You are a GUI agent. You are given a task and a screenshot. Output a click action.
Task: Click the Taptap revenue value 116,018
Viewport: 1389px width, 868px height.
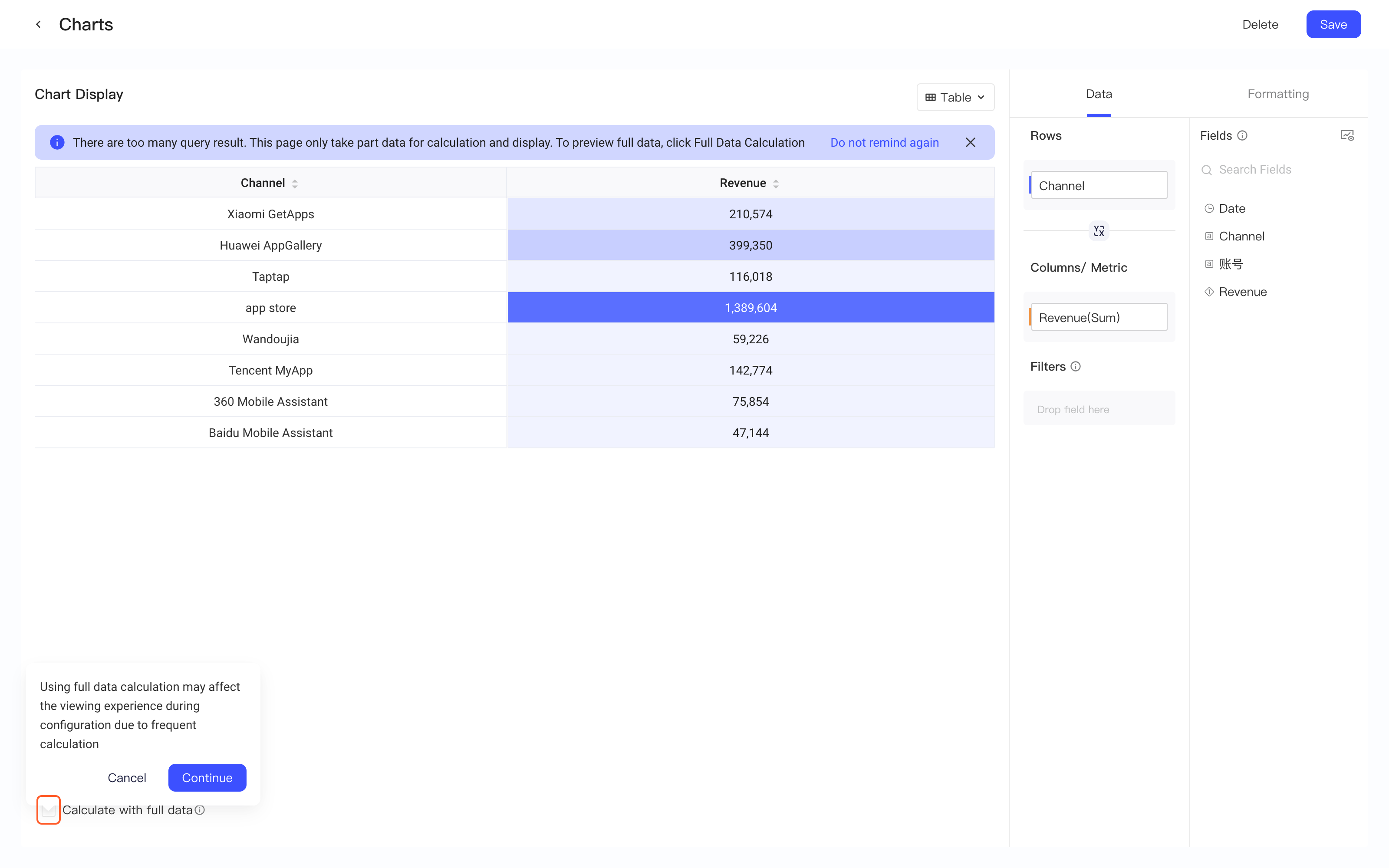(750, 277)
